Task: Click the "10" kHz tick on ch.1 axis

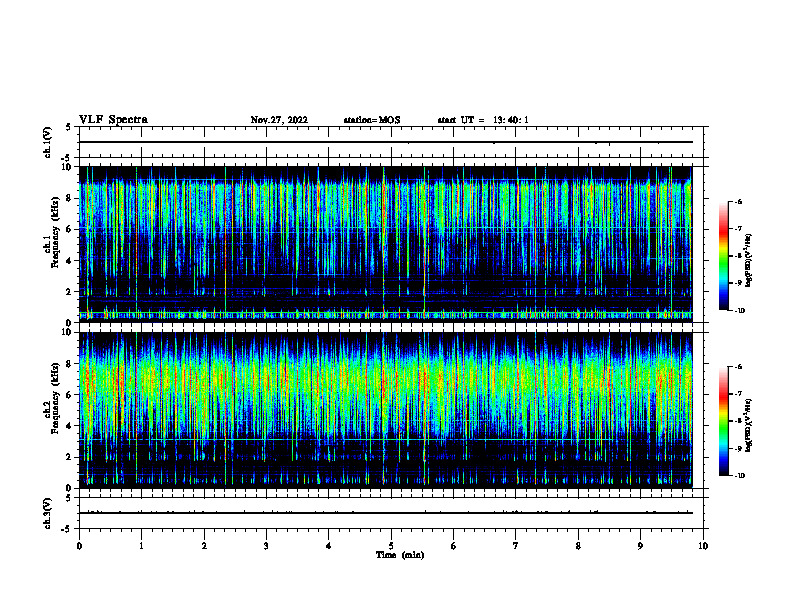Action: pyautogui.click(x=67, y=167)
